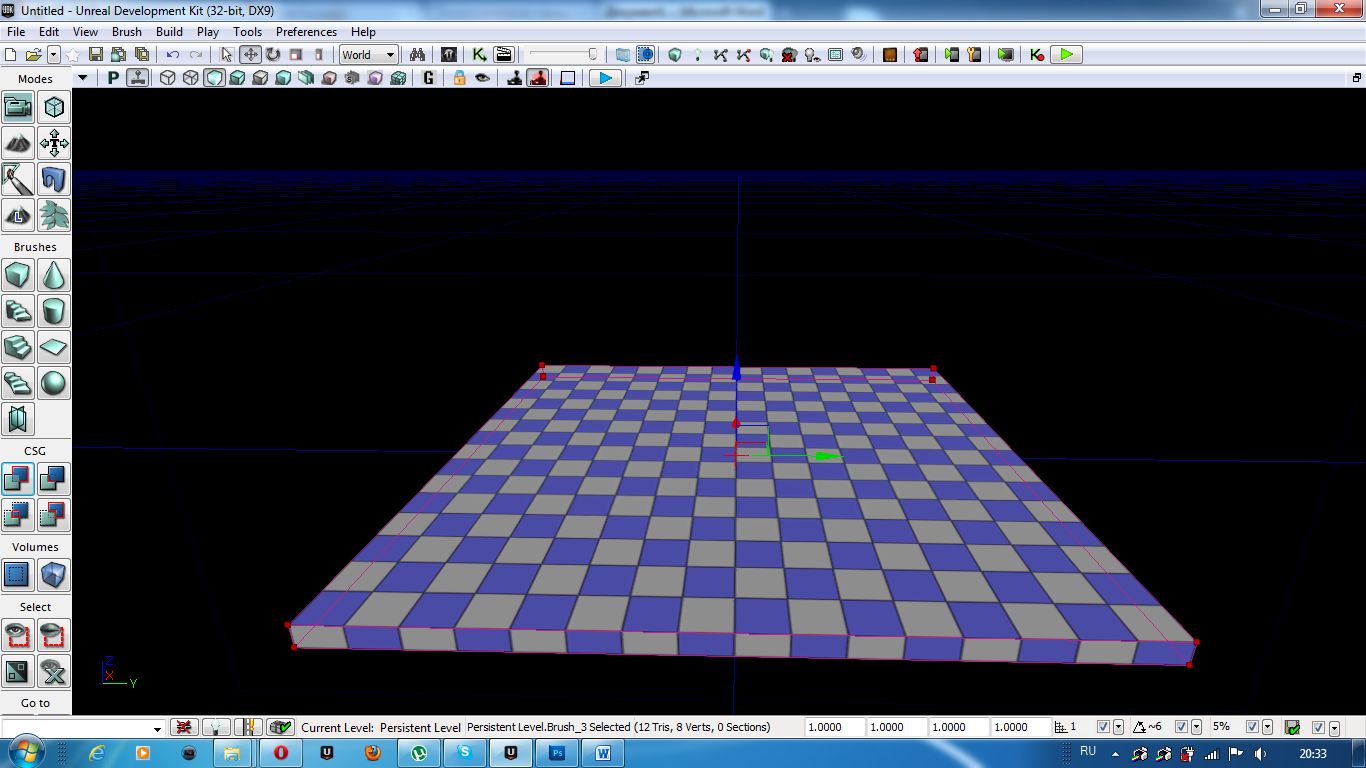Viewport: 1366px width, 768px height.
Task: Create Sphere builder brush
Action: point(54,383)
